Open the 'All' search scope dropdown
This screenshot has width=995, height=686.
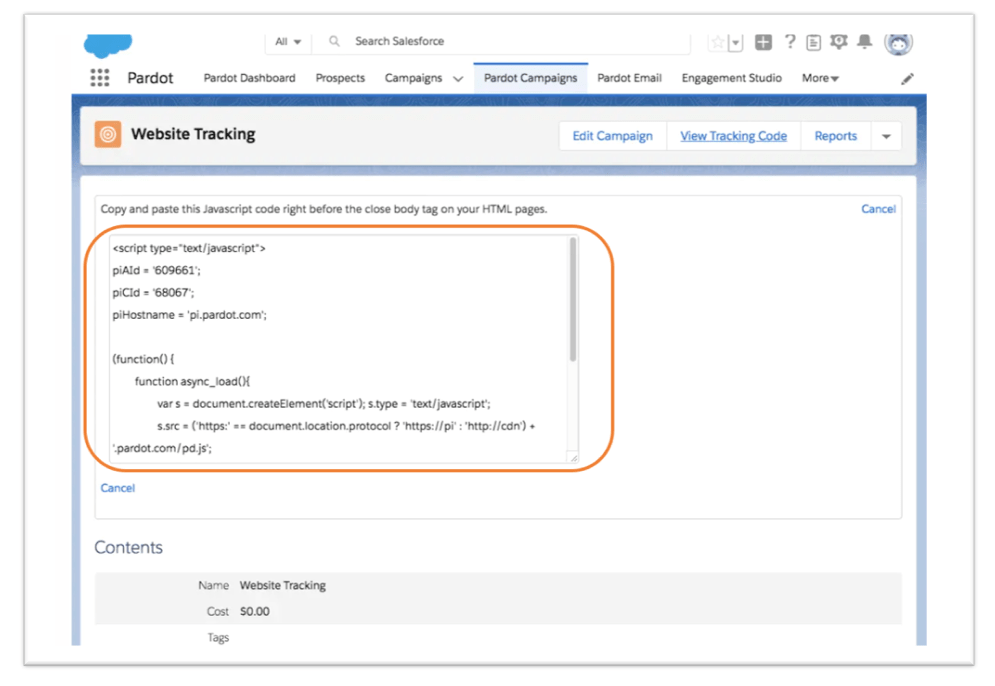(287, 41)
